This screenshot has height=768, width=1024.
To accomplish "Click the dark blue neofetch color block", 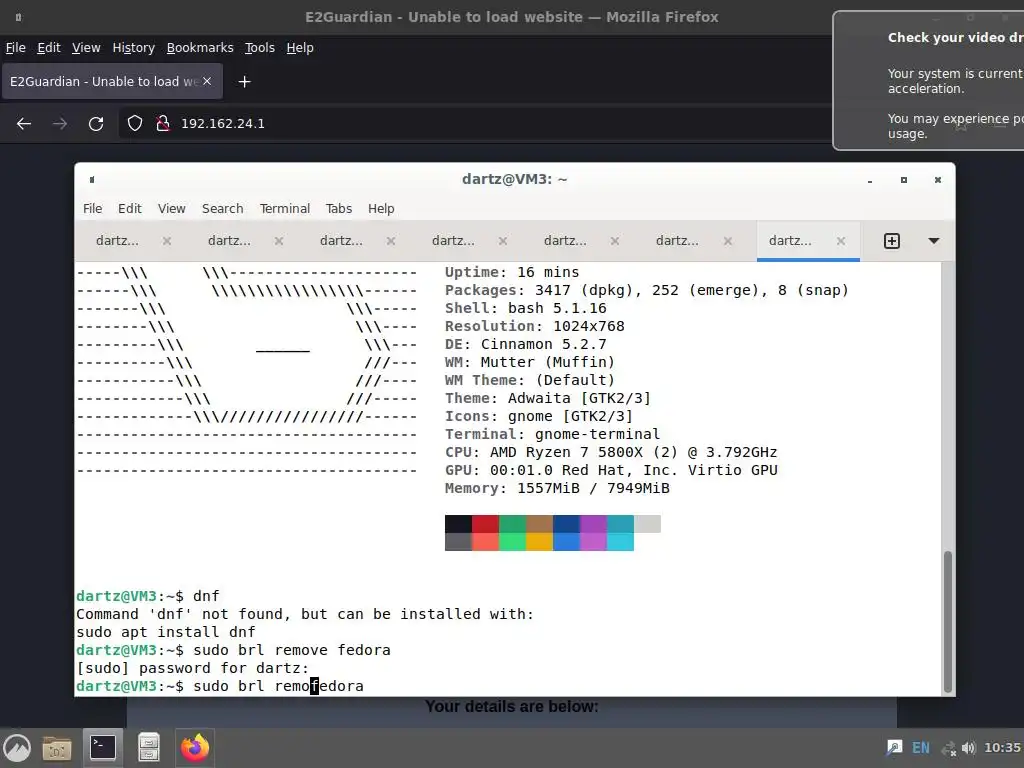I will coord(566,524).
